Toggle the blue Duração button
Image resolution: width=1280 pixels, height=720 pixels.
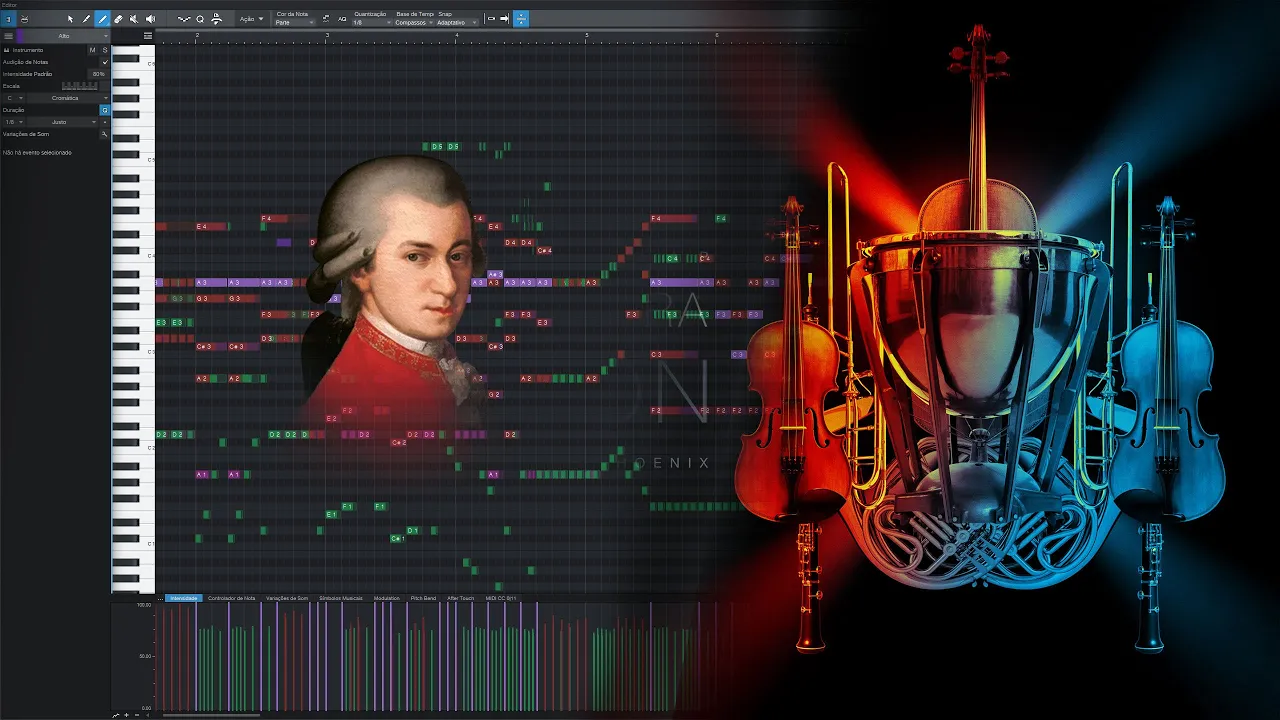(x=105, y=110)
